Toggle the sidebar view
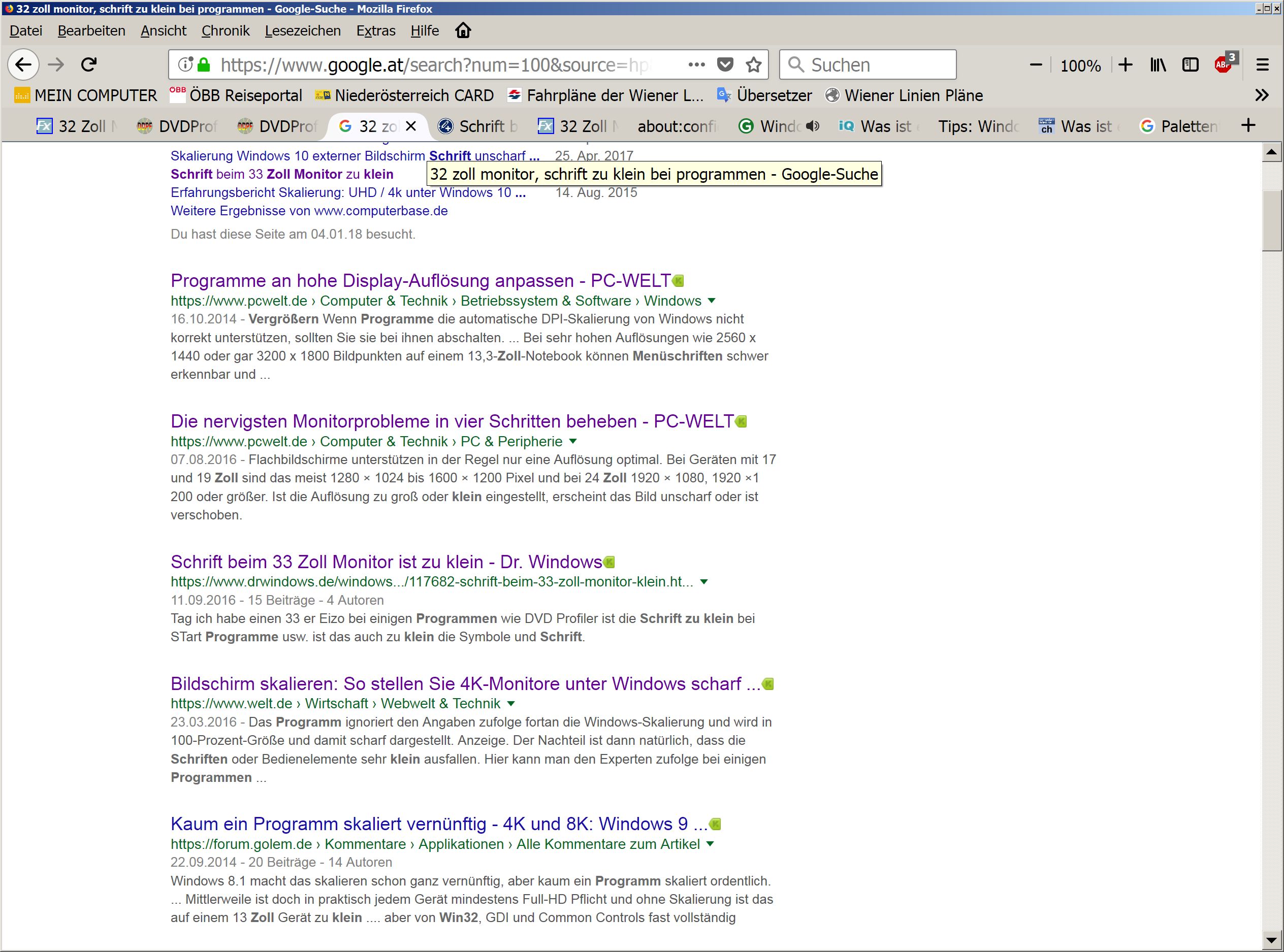This screenshot has height=952, width=1284. point(1190,64)
